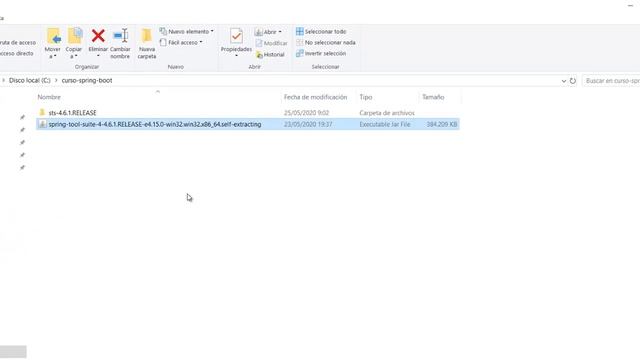Minimize the Explorer window
The width and height of the screenshot is (640, 360).
631,5
